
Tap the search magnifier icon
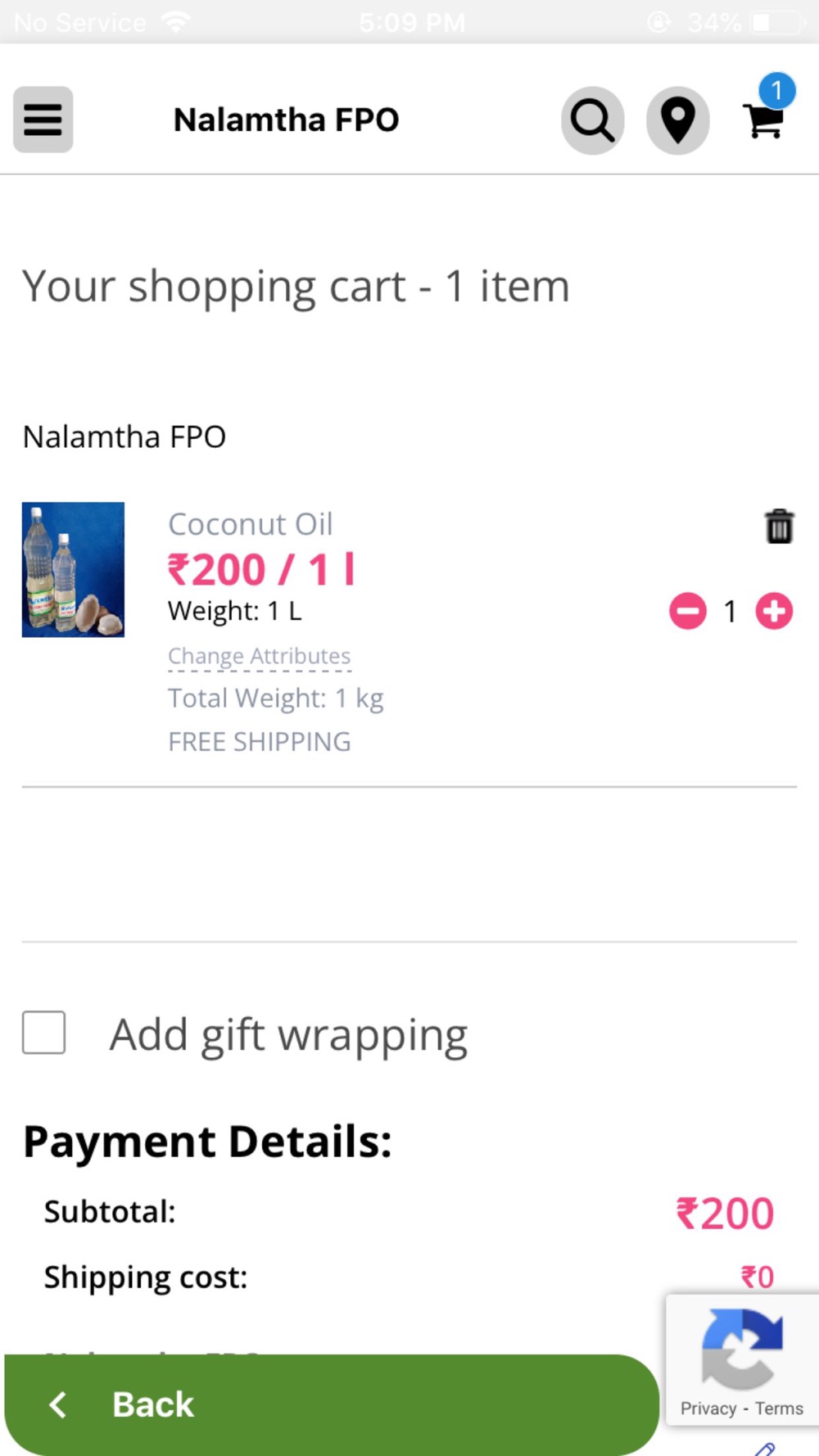pyautogui.click(x=592, y=120)
